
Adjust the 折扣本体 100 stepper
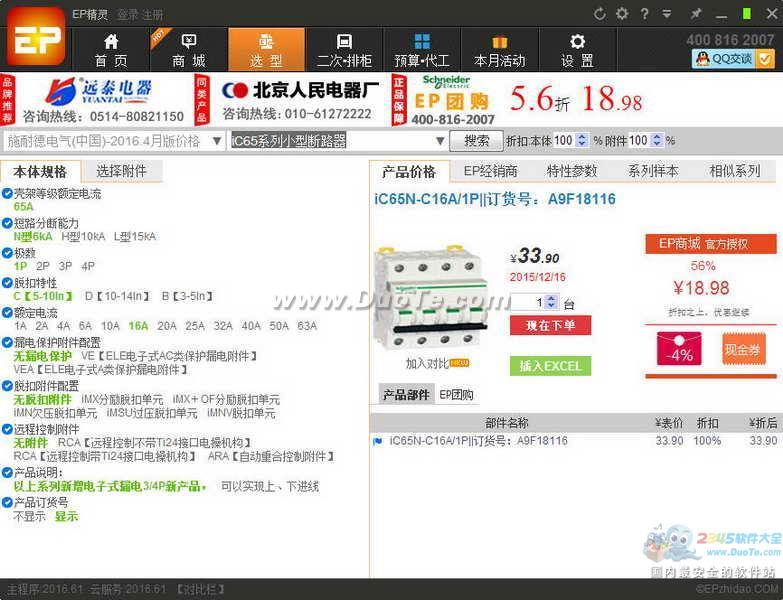582,141
